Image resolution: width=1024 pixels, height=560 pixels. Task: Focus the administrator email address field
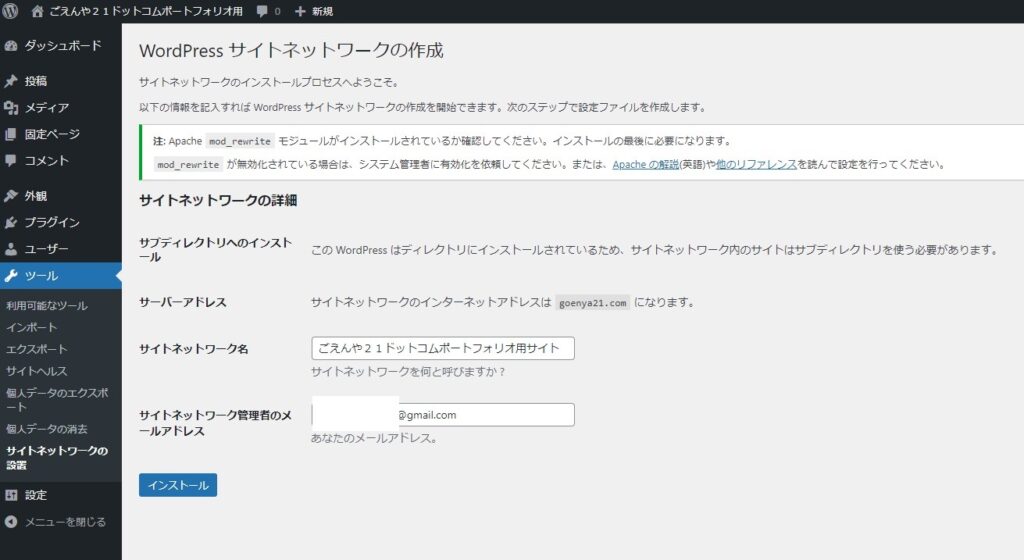(443, 414)
